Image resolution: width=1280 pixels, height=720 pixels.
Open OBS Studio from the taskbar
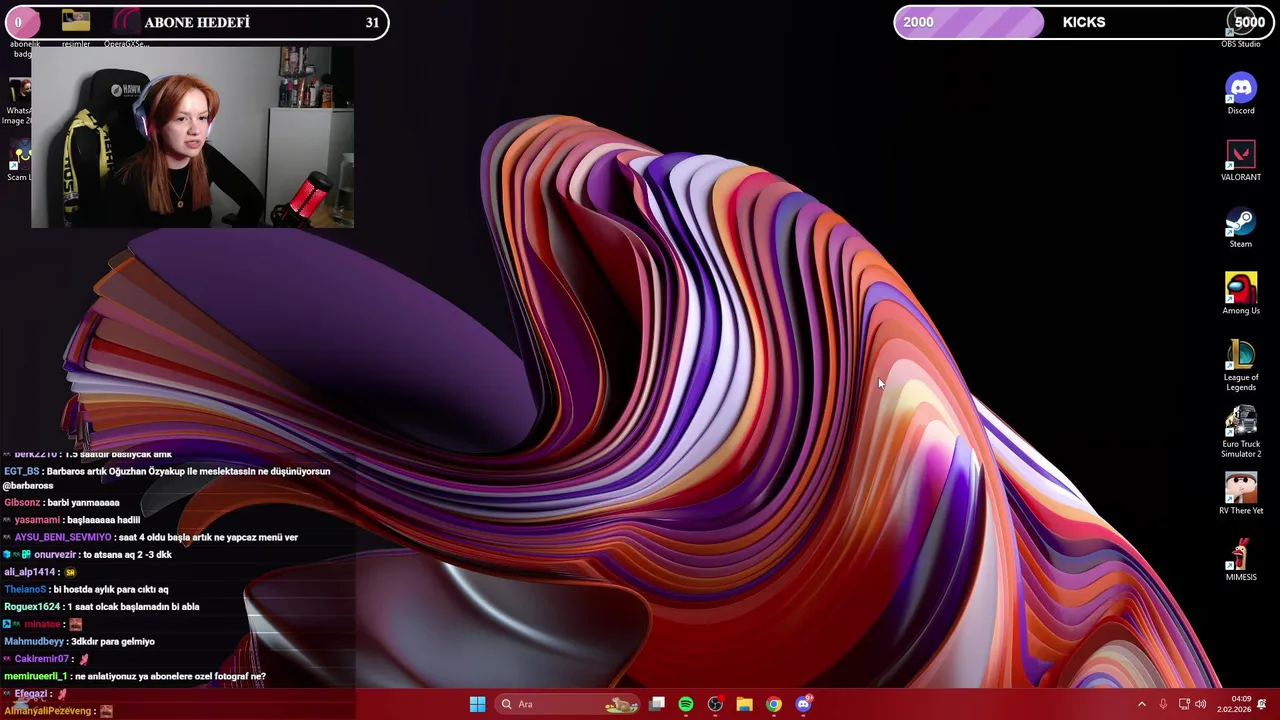tap(715, 704)
